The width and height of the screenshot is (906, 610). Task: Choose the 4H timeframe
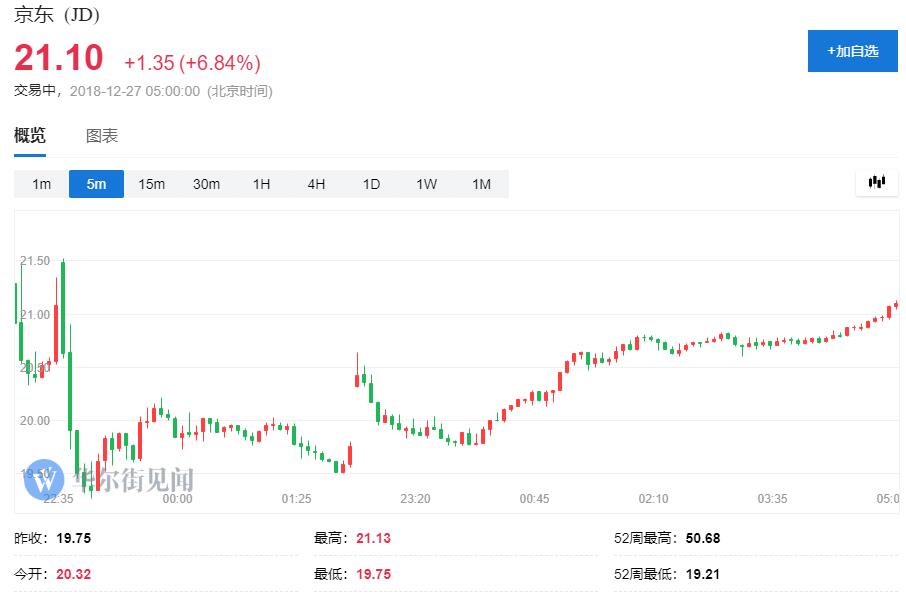(x=316, y=184)
